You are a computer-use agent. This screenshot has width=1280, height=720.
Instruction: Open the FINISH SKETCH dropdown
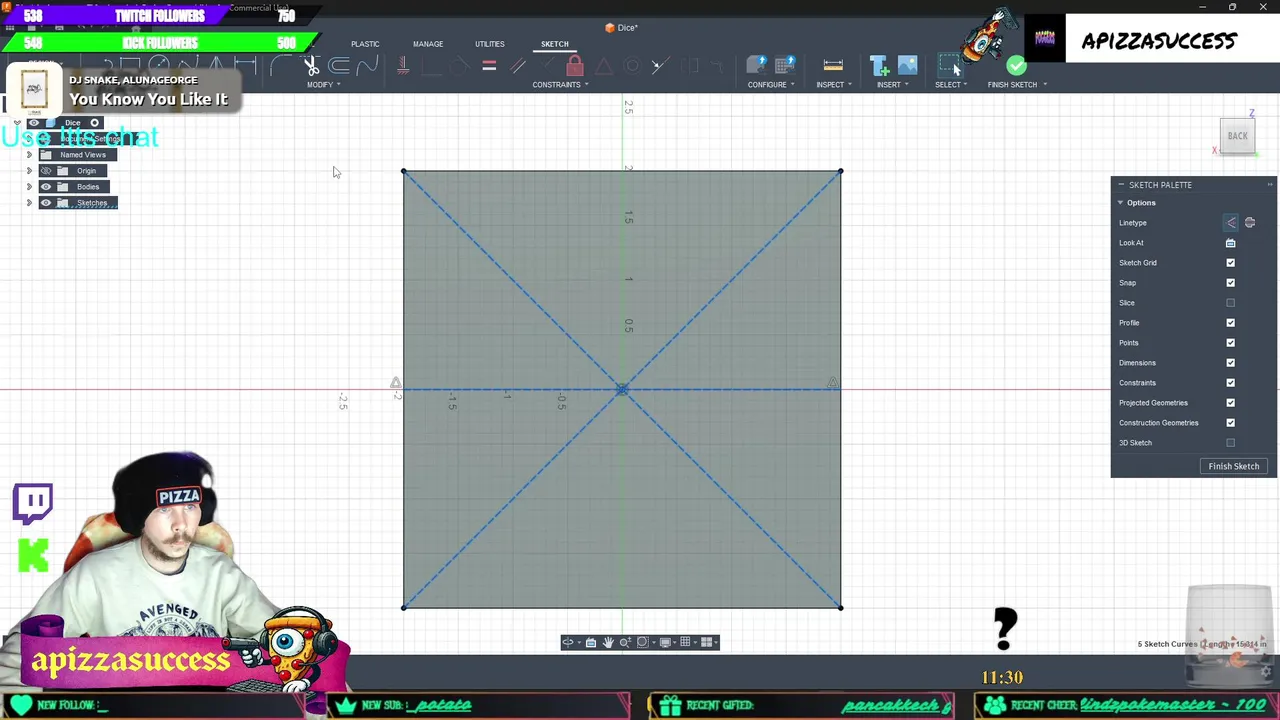coord(1017,85)
